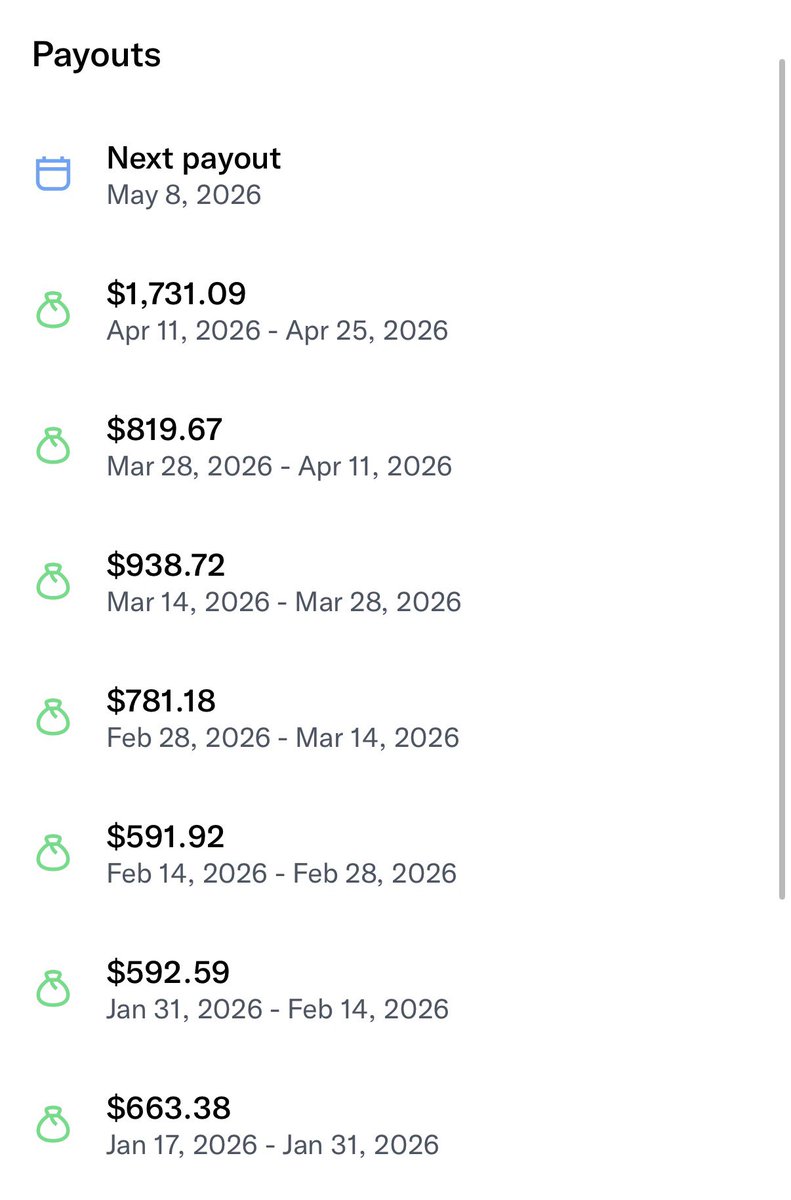Tap the money bag icon for $1,731.09
The height and width of the screenshot is (1200, 791).
click(53, 311)
